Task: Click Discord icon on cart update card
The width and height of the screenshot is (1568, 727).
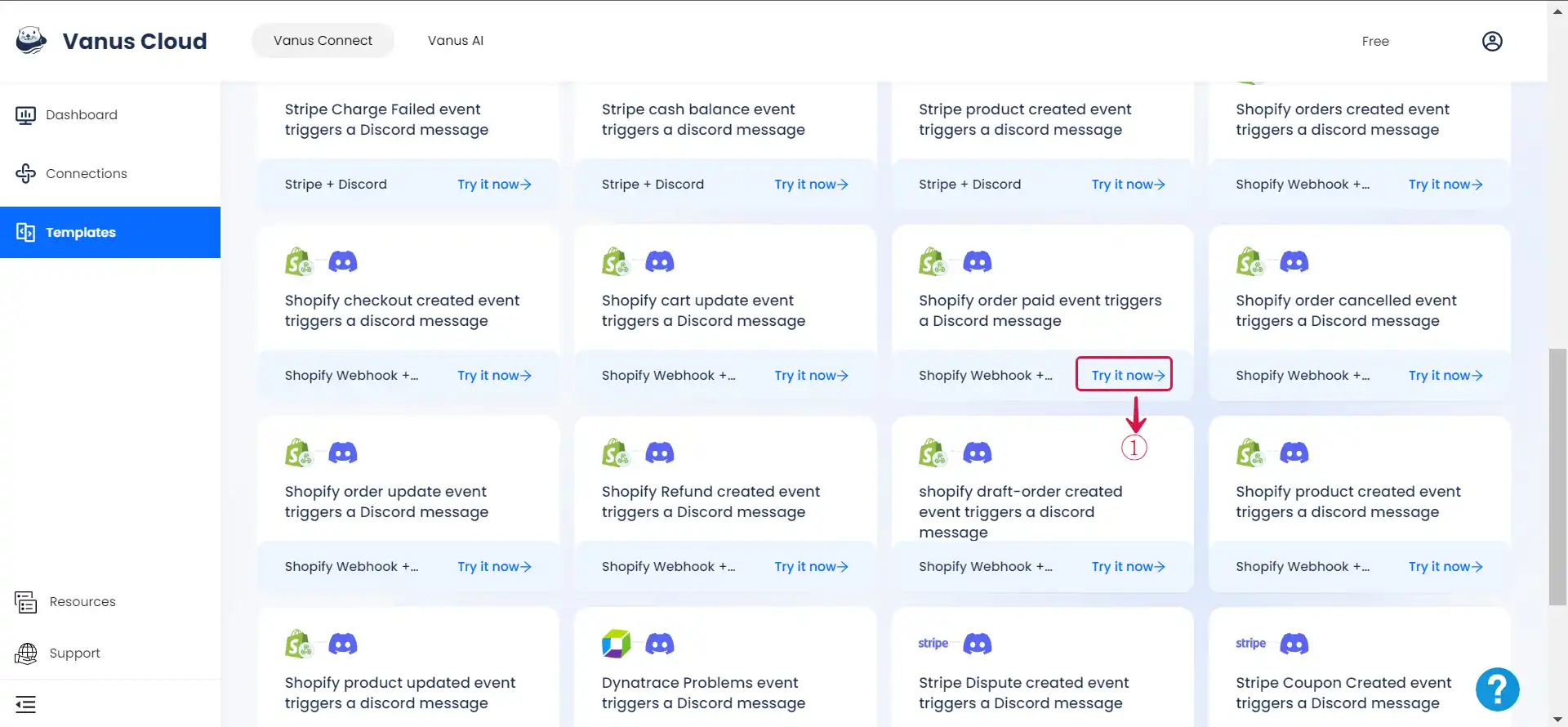Action: (x=660, y=261)
